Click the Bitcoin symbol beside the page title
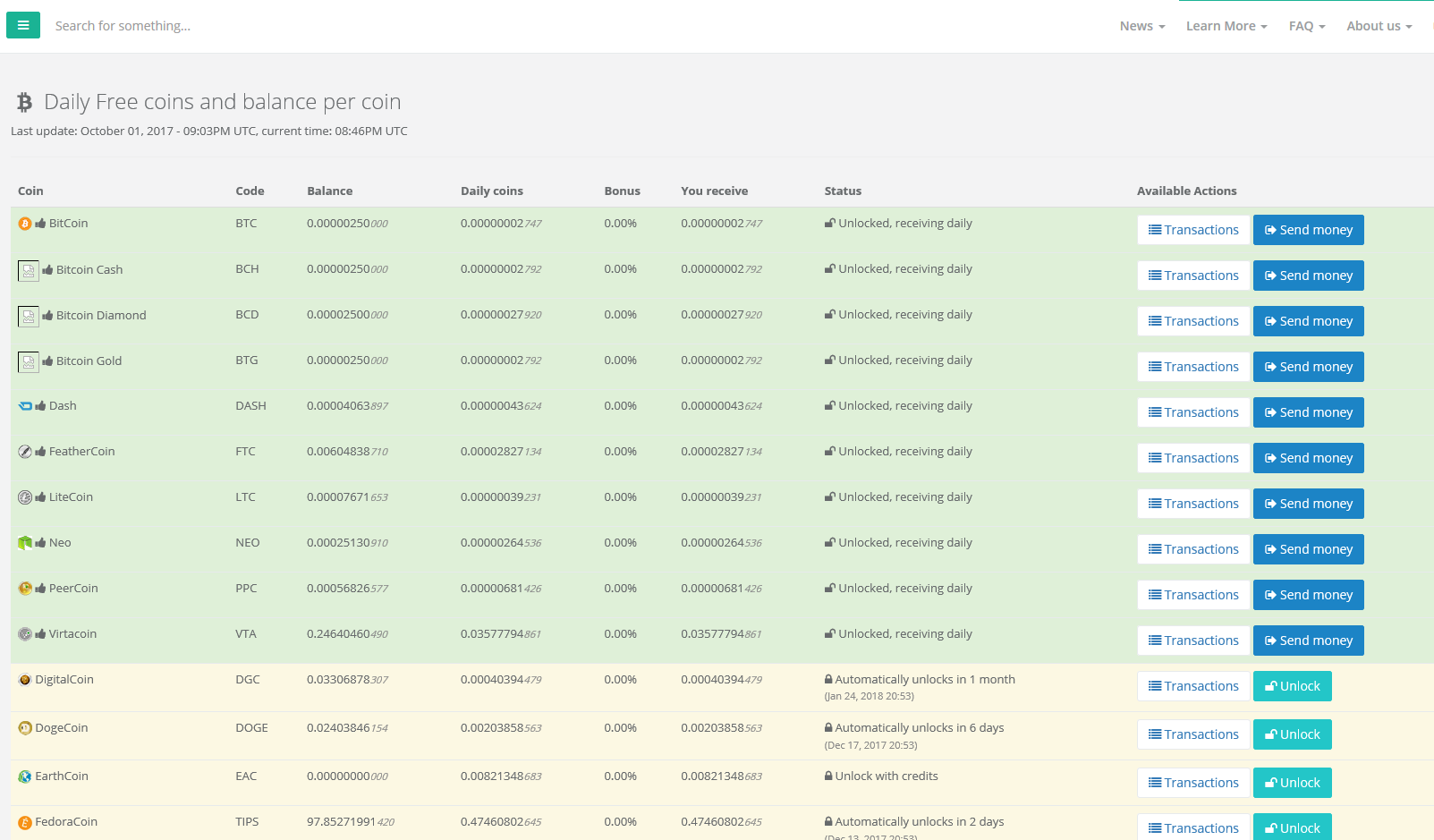This screenshot has width=1434, height=840. click(25, 103)
